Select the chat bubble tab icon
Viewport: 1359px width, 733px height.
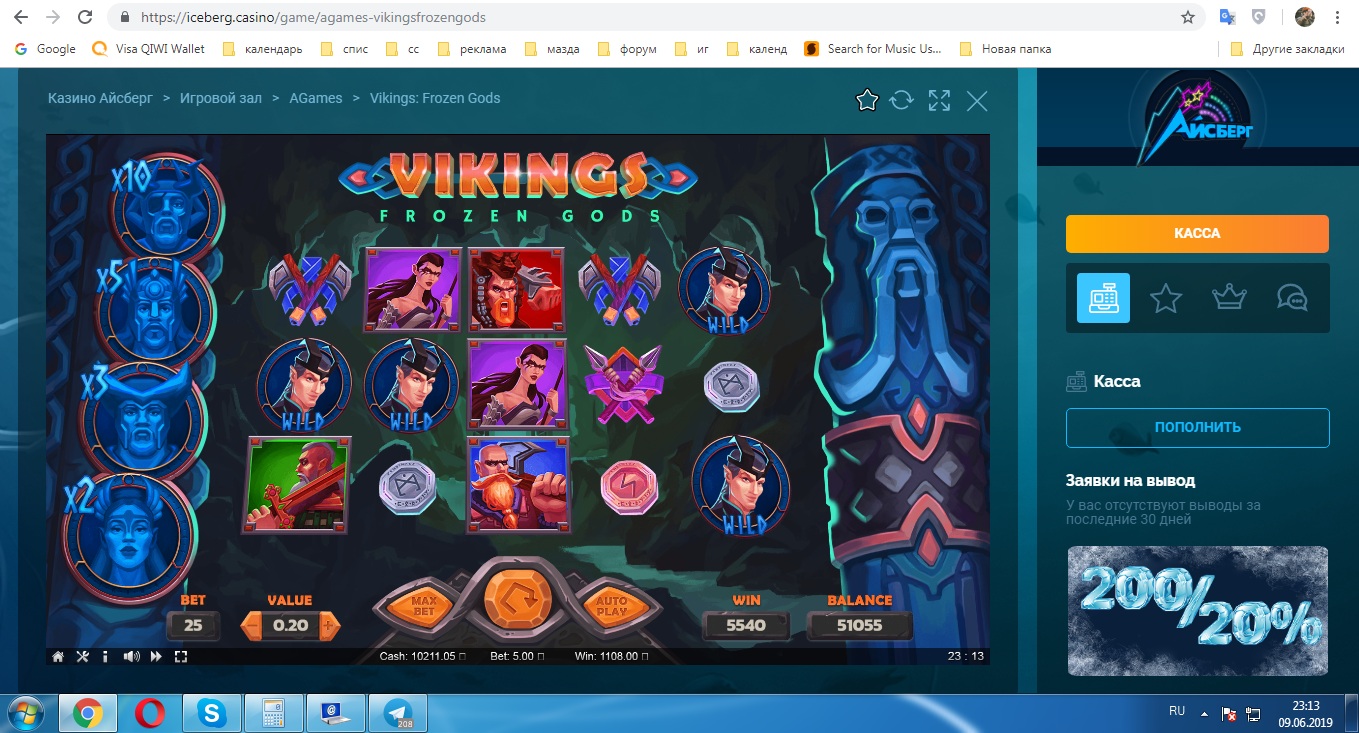pos(1292,298)
